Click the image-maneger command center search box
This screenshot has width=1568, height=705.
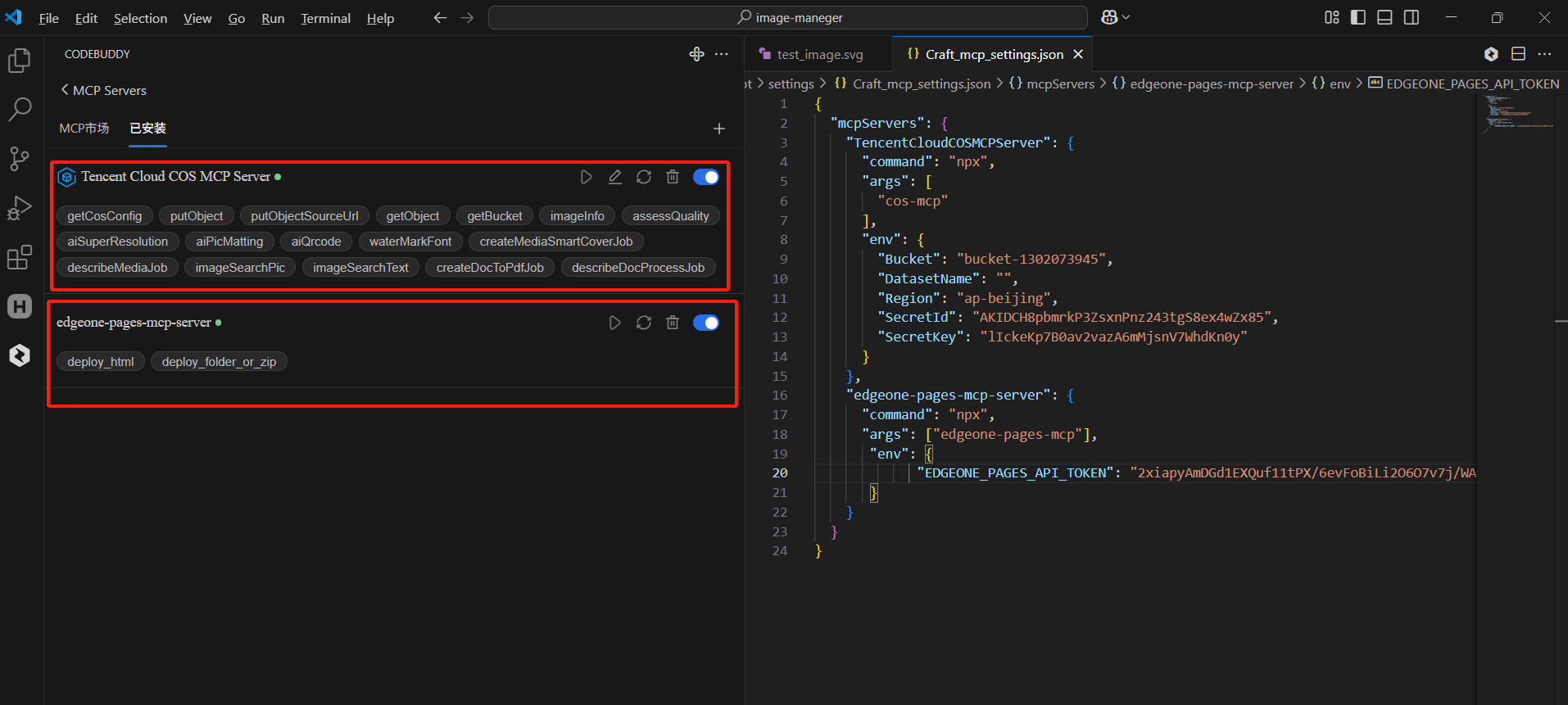[x=788, y=17]
